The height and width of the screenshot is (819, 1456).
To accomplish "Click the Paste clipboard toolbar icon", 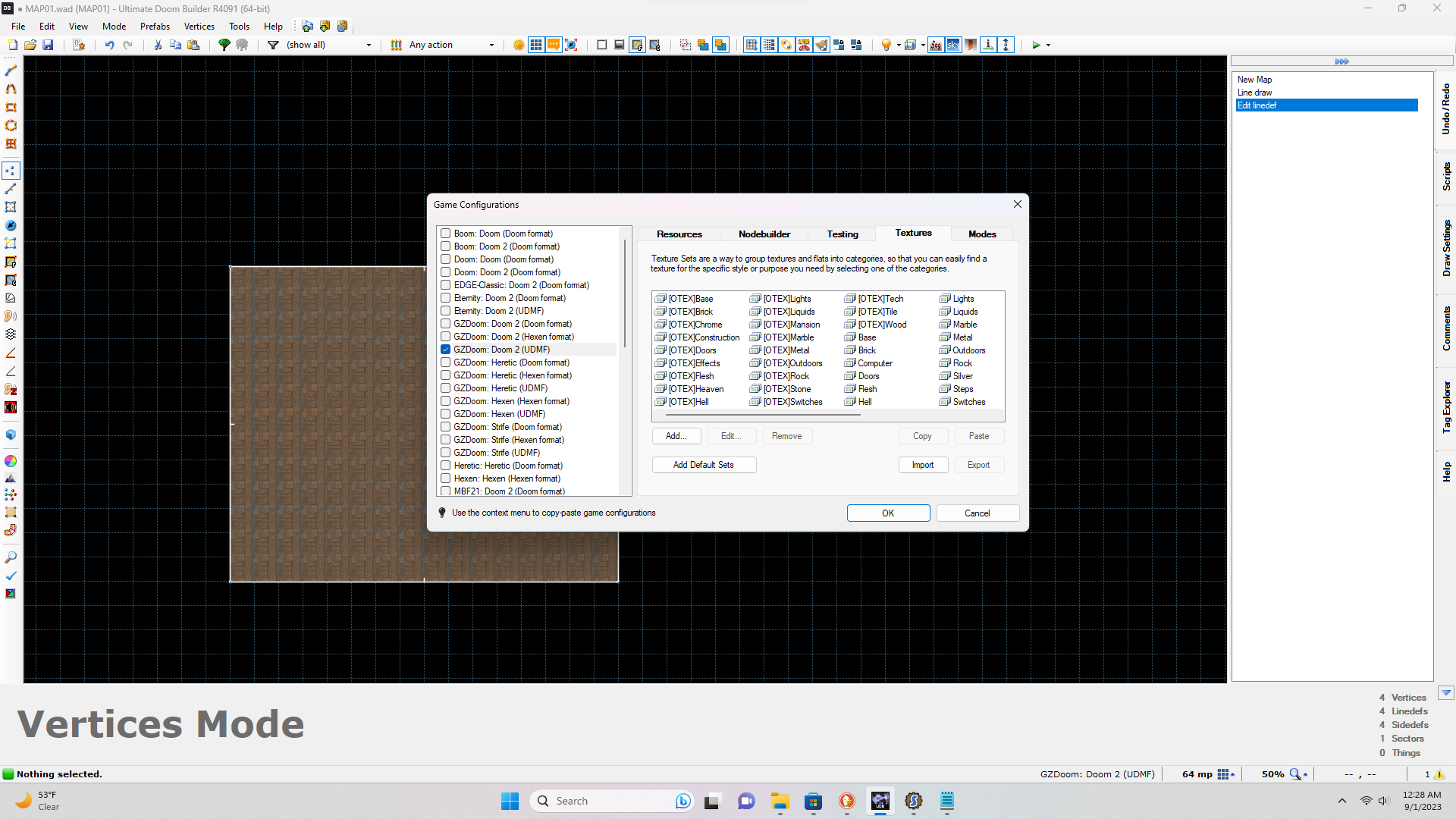I will 193,45.
